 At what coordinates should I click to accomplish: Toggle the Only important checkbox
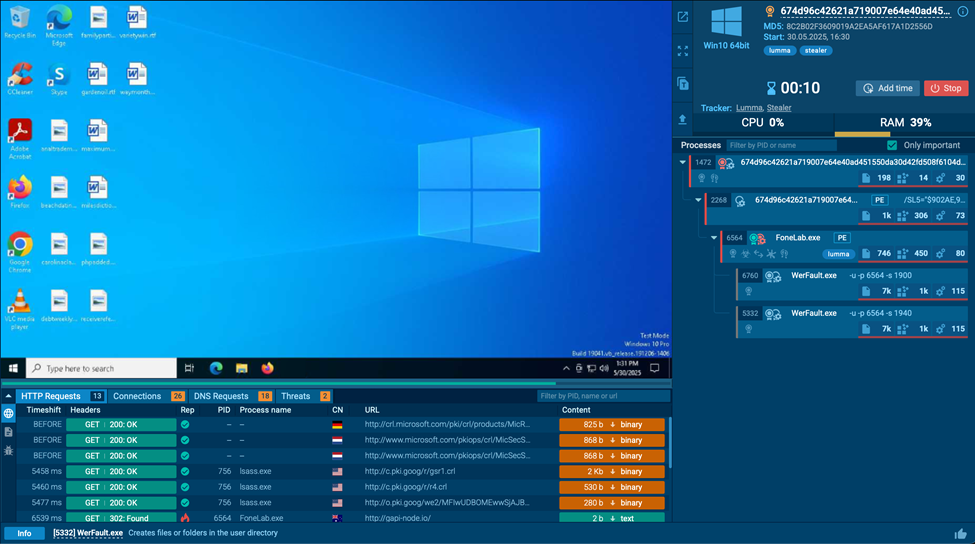pos(892,145)
